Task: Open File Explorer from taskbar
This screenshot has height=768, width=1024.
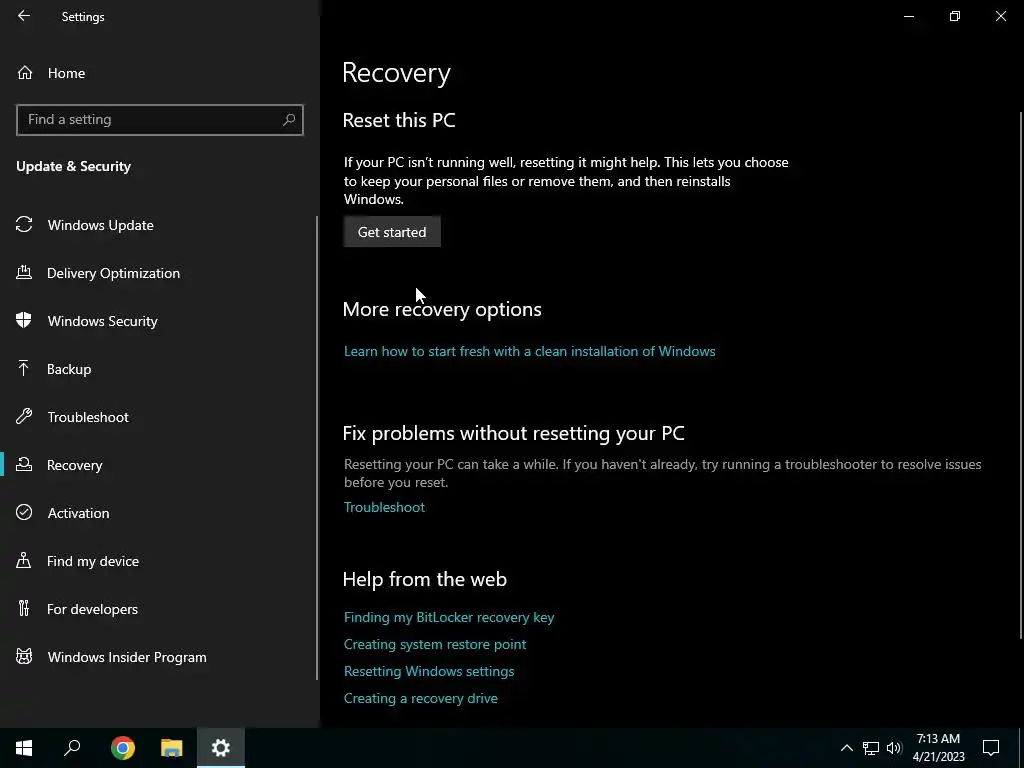Action: (x=172, y=748)
